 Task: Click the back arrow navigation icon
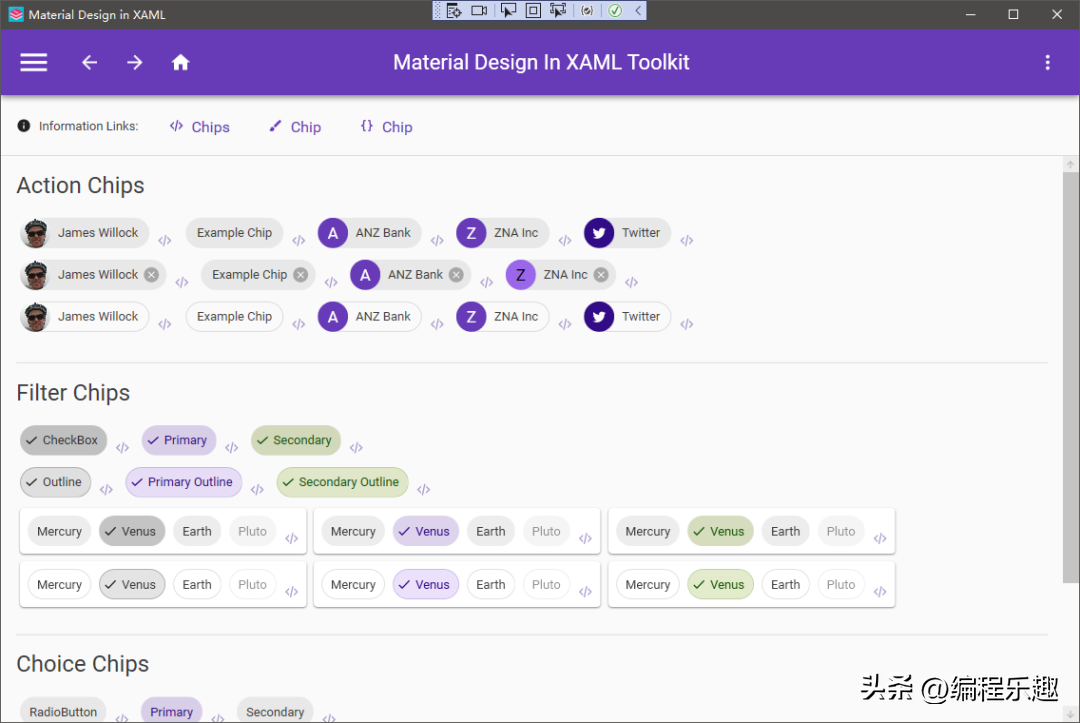tap(89, 62)
